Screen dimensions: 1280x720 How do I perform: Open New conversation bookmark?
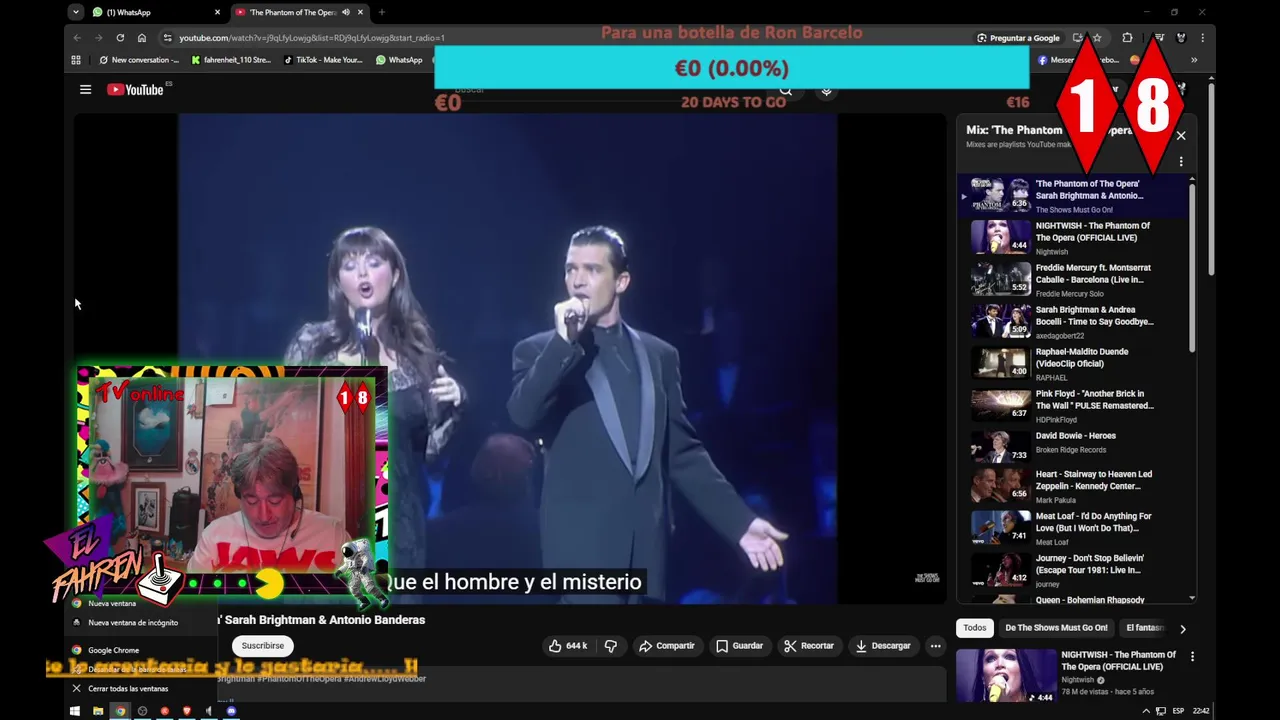(139, 60)
